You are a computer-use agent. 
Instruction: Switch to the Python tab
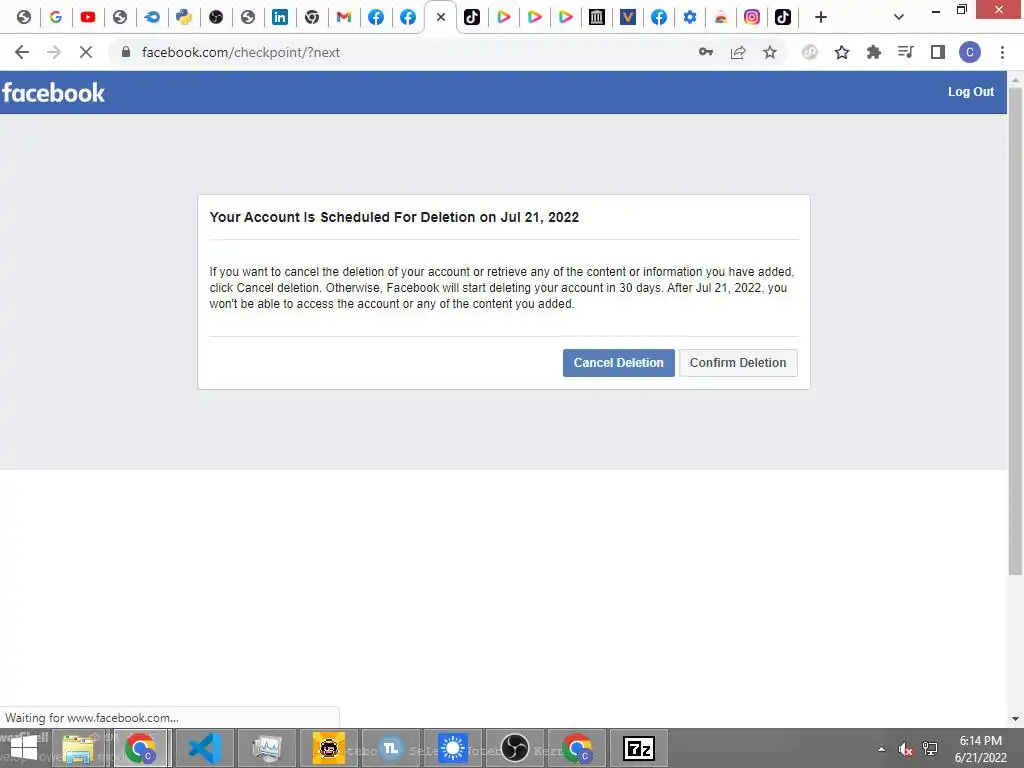[184, 17]
